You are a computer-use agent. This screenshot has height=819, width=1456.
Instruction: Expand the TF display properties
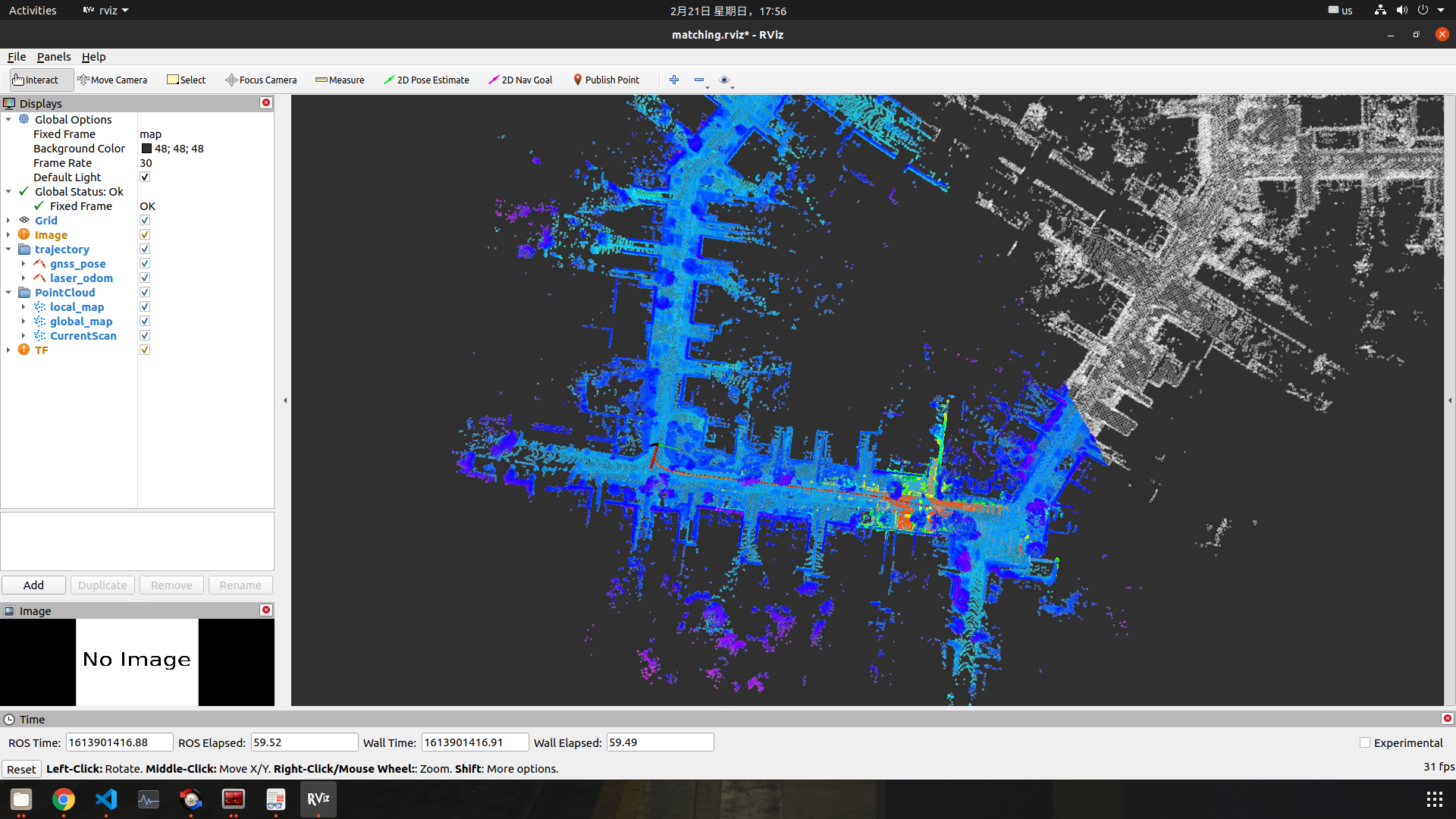tap(8, 350)
